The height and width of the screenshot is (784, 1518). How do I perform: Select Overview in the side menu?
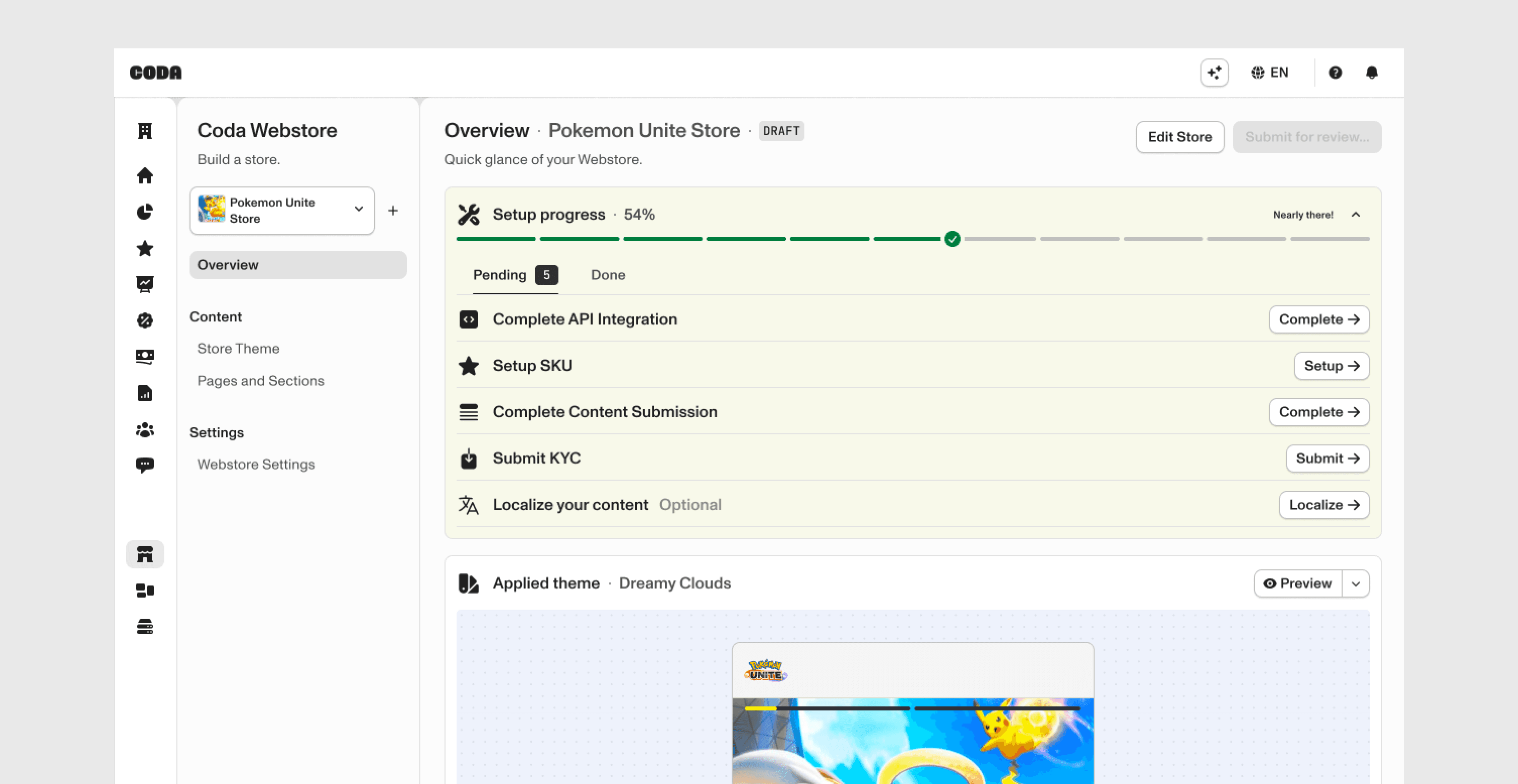[x=298, y=265]
